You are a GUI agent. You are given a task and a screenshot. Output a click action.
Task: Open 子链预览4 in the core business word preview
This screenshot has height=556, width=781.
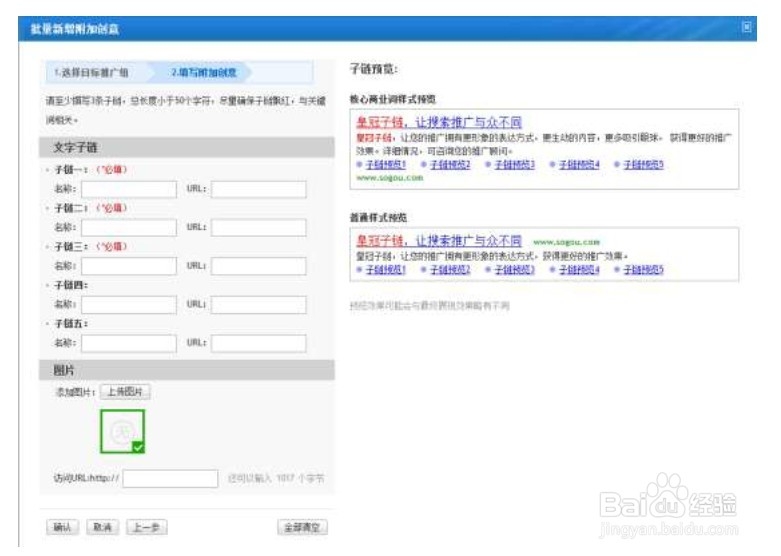[579, 164]
